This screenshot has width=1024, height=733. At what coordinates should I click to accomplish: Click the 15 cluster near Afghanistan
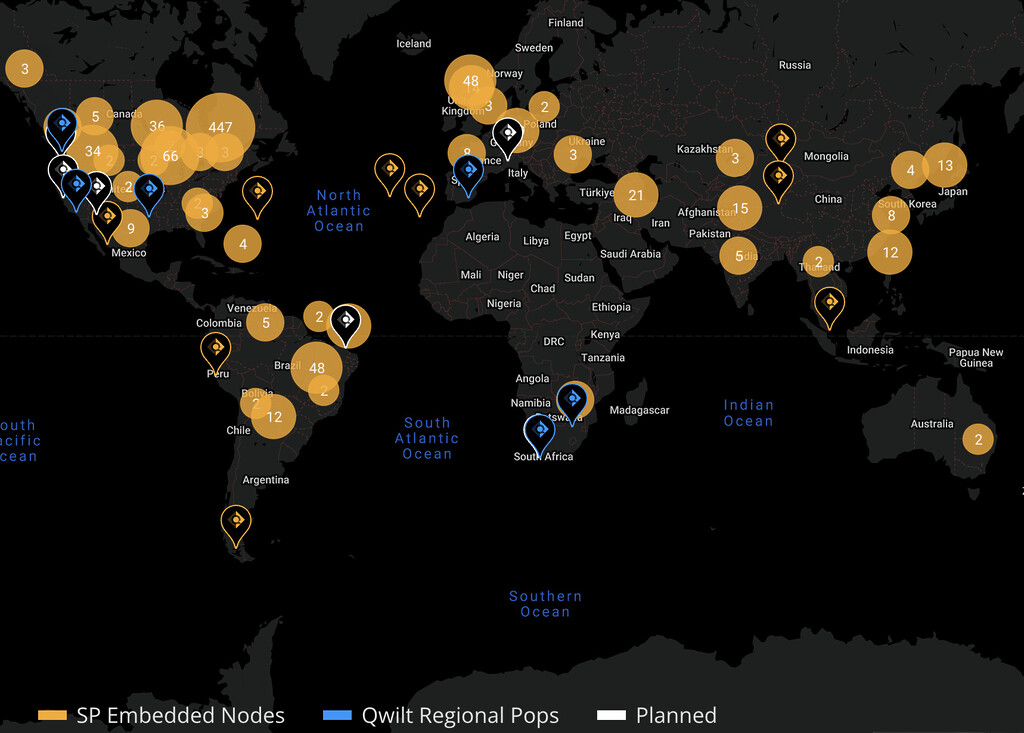[740, 208]
